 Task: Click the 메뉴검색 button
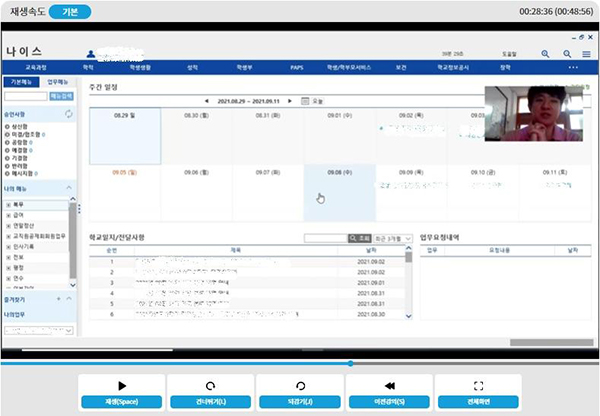61,96
